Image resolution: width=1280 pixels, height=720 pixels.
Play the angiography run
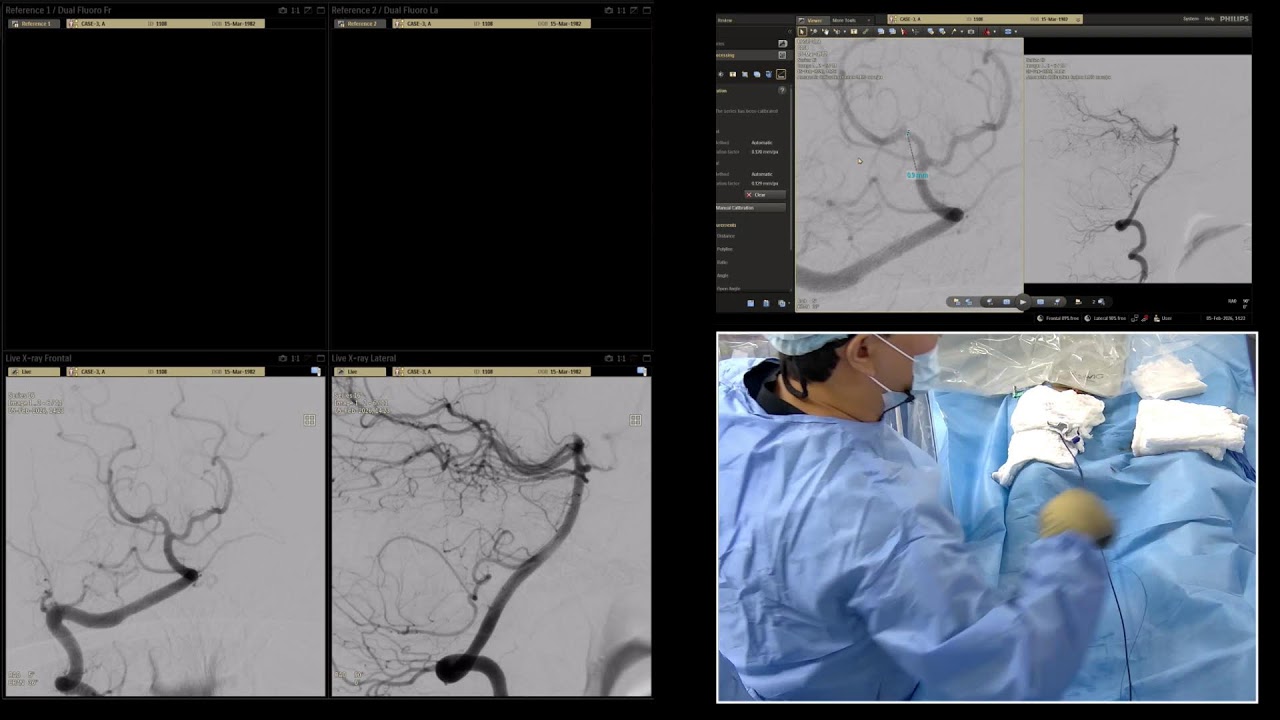1023,301
